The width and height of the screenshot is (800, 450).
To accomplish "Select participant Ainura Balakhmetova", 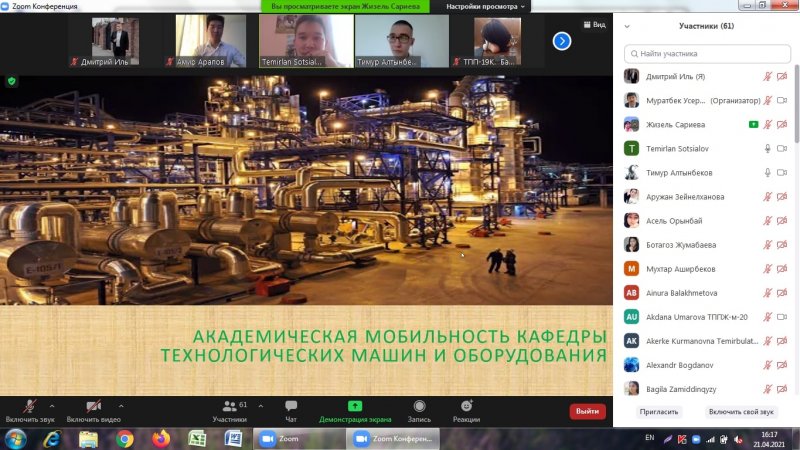I will pyautogui.click(x=706, y=293).
